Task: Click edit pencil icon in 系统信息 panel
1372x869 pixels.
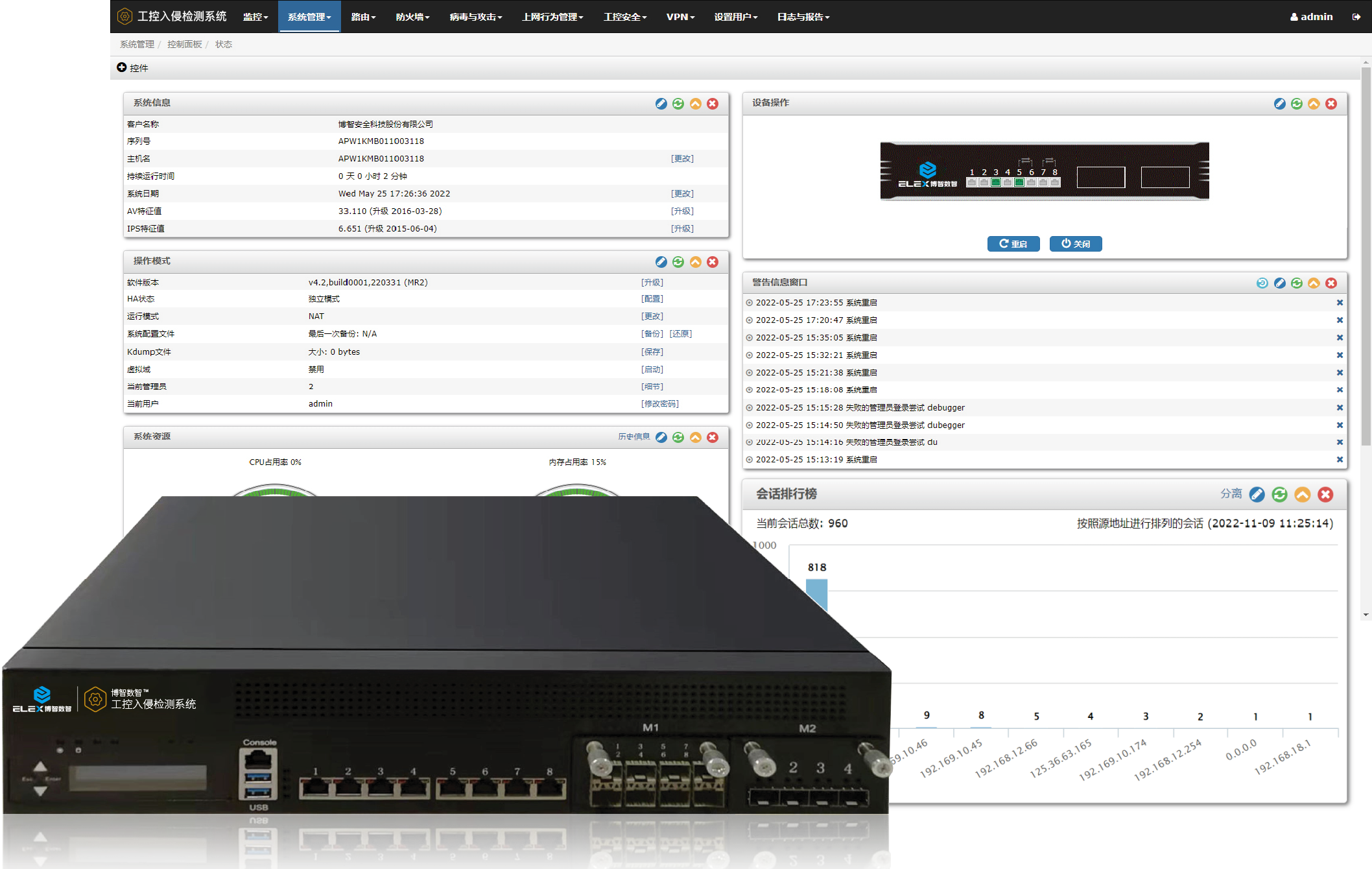Action: (x=661, y=104)
